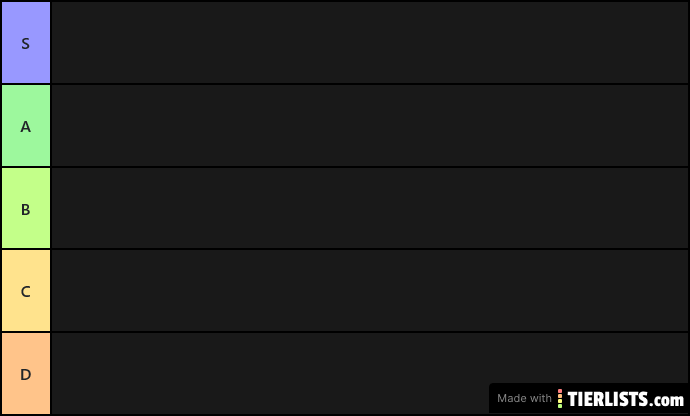Choose the yellow C tier label
690x416 pixels.
pos(26,291)
